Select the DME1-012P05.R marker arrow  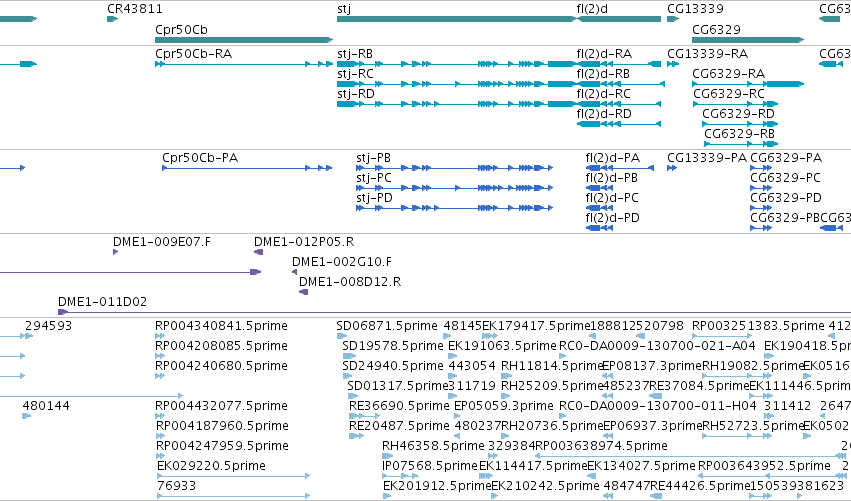259,252
